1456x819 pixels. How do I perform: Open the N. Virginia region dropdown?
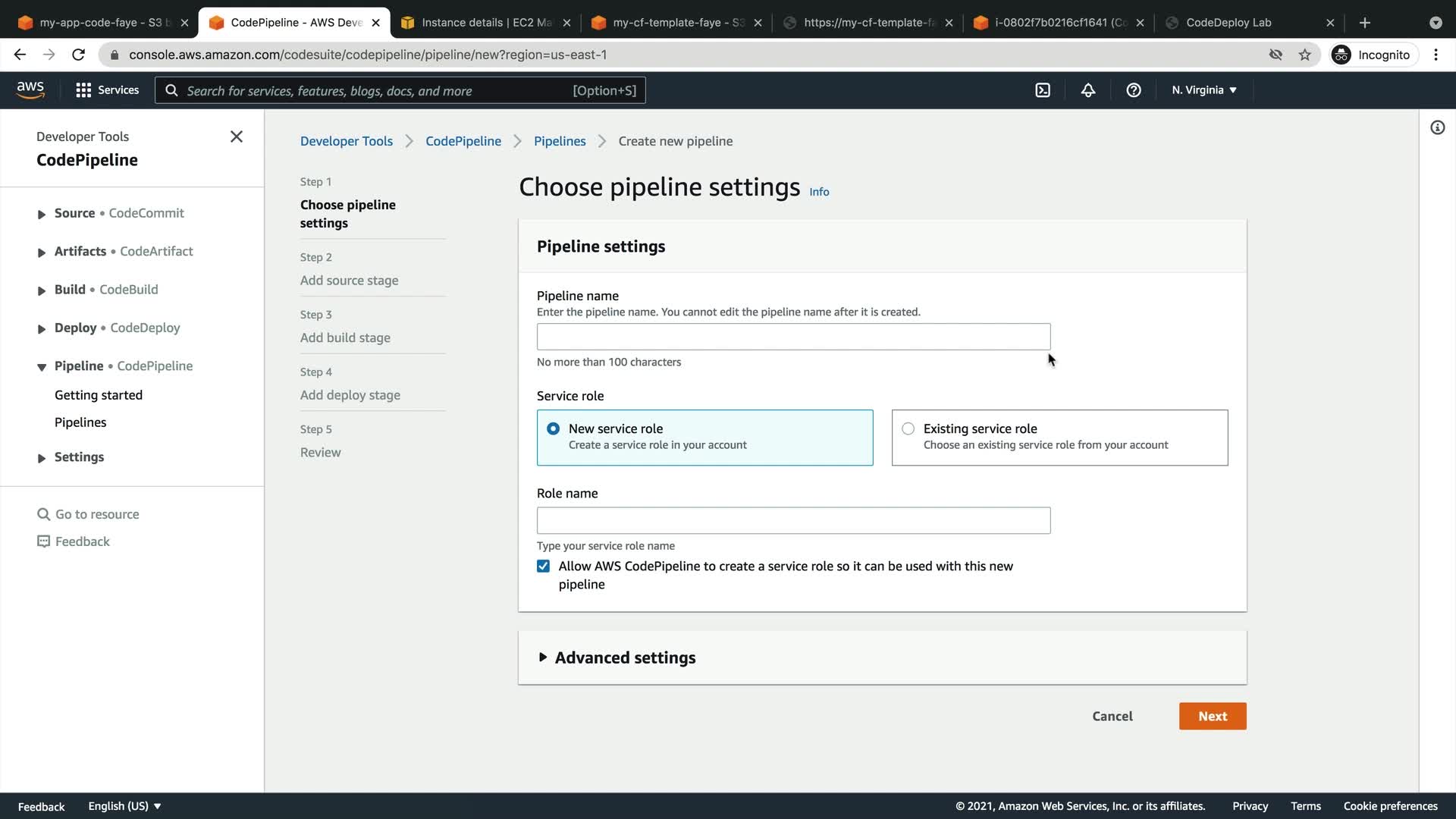pos(1203,90)
